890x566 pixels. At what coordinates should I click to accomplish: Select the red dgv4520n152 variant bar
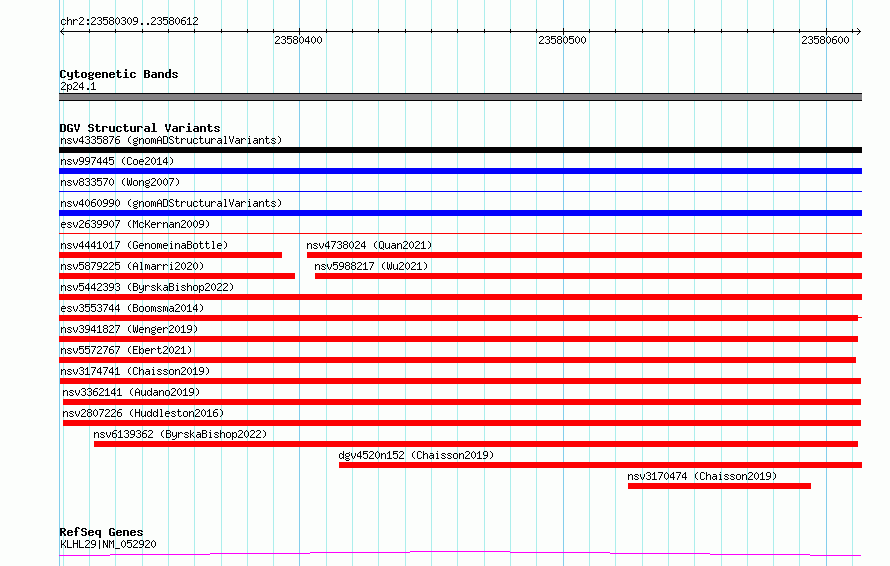click(x=600, y=465)
